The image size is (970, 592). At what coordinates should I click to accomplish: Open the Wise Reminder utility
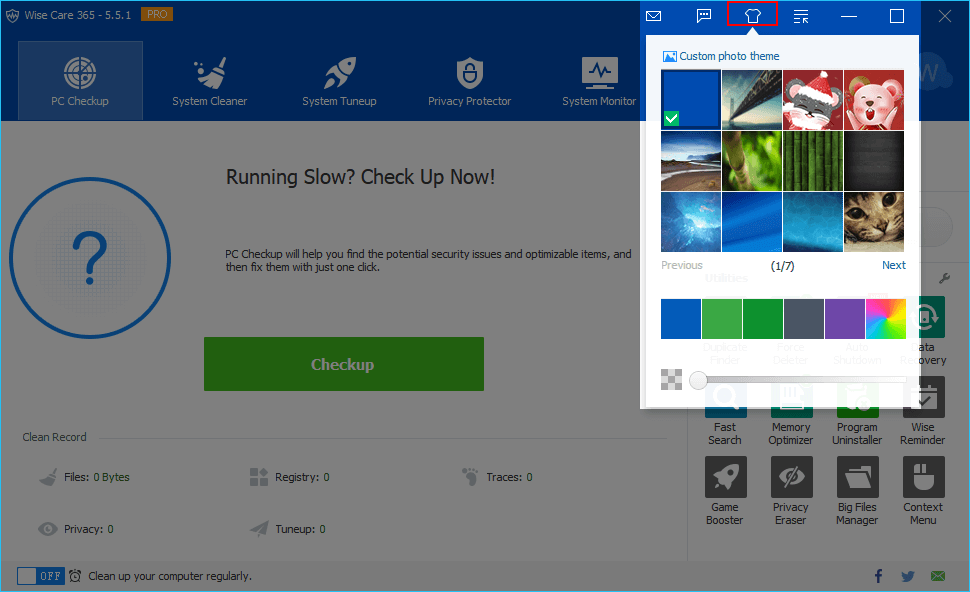pos(923,411)
